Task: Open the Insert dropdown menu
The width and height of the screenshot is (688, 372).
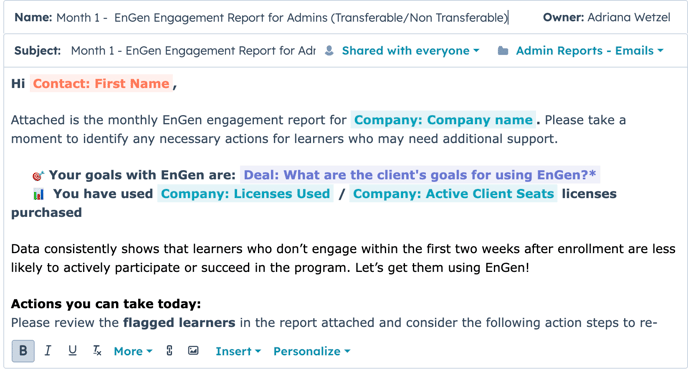Action: pos(238,351)
